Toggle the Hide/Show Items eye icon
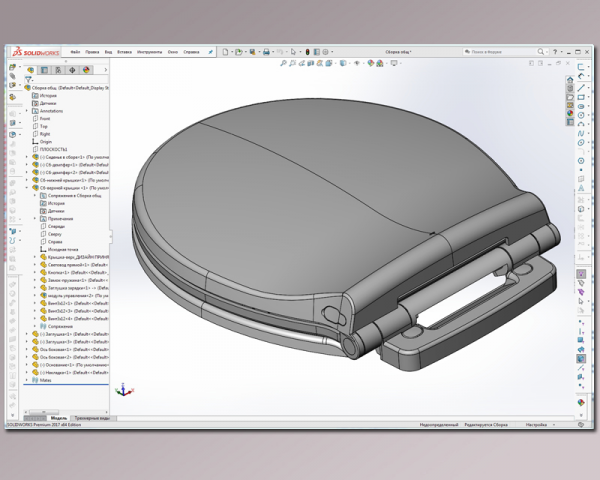The image size is (600, 480). coord(357,63)
